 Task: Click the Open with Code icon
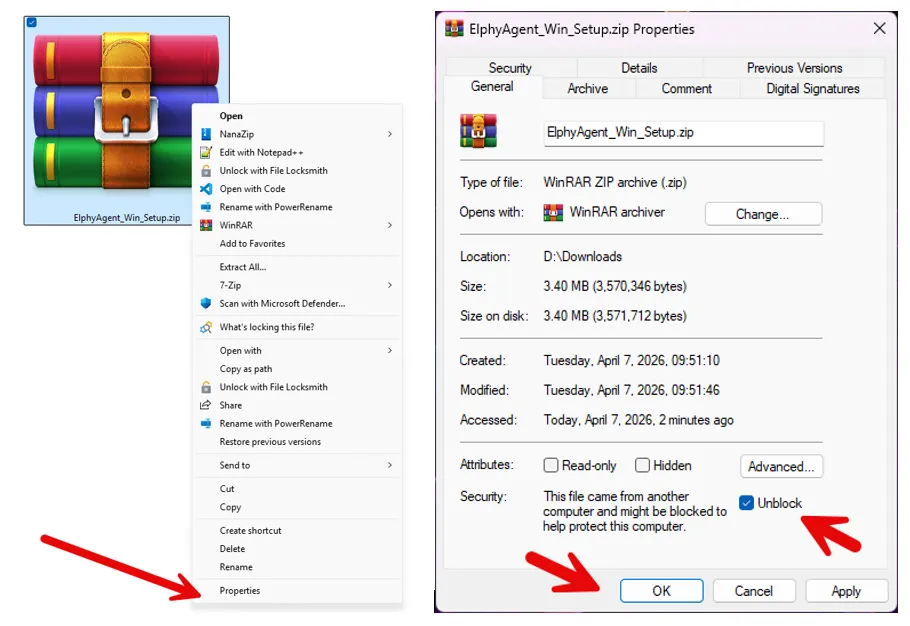coord(206,189)
